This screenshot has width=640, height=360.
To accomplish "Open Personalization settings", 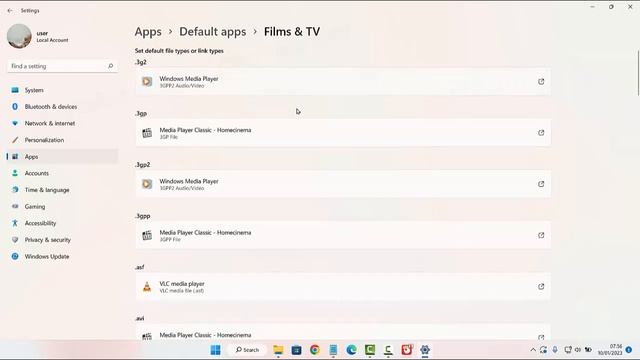I will click(62, 140).
